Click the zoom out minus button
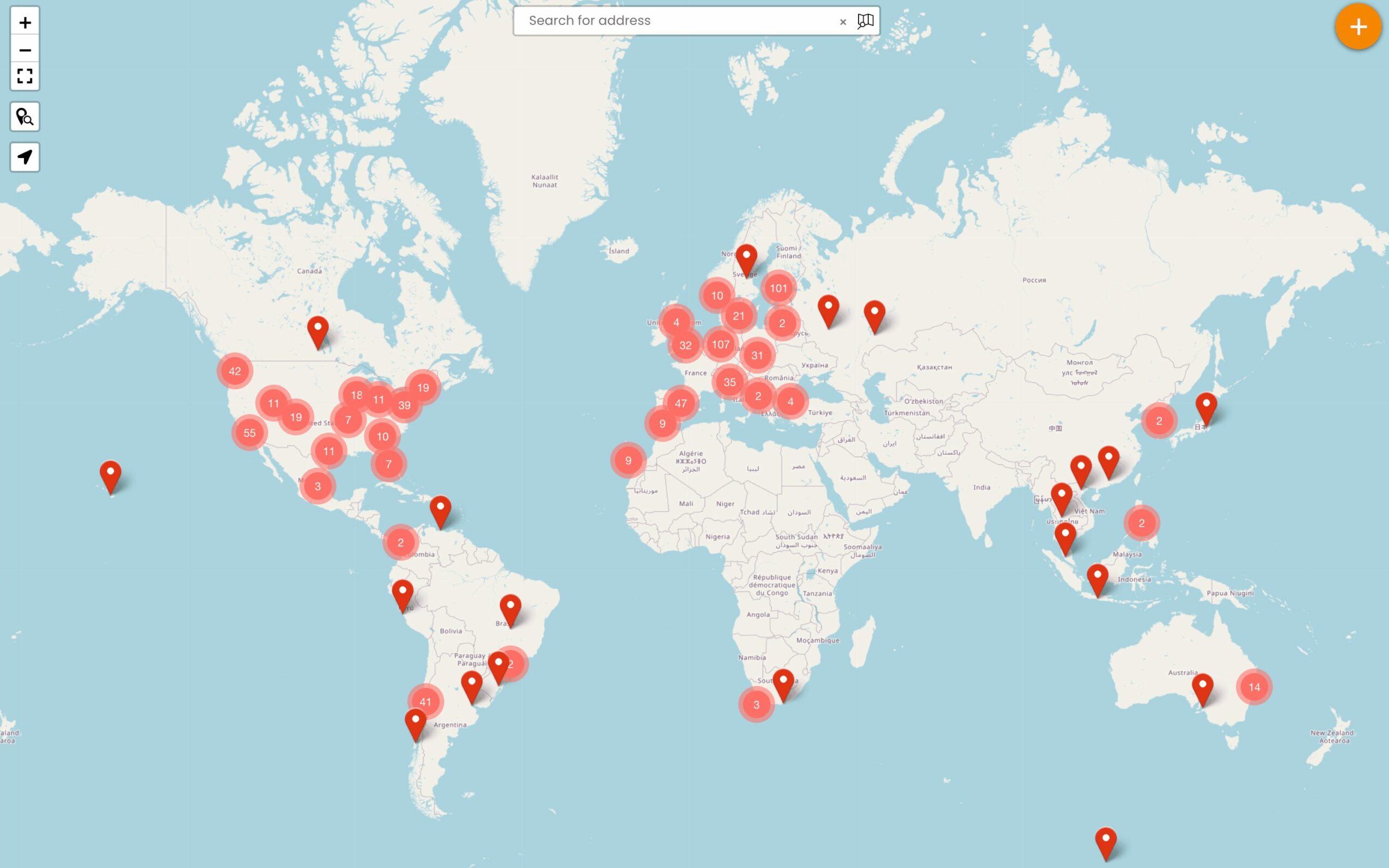Image resolution: width=1389 pixels, height=868 pixels. click(x=25, y=50)
